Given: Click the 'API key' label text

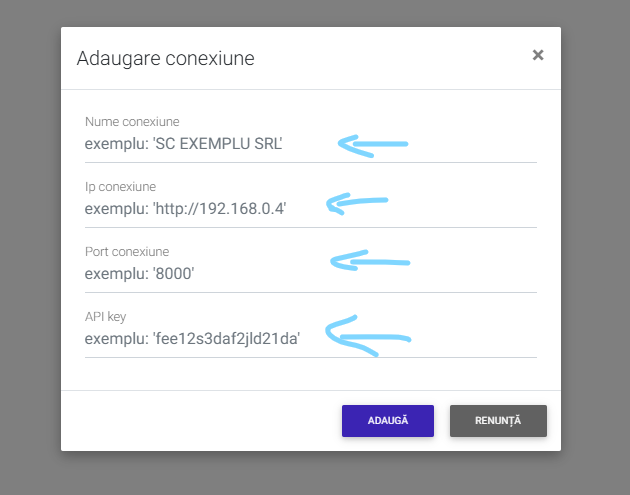Looking at the screenshot, I should [x=105, y=317].
